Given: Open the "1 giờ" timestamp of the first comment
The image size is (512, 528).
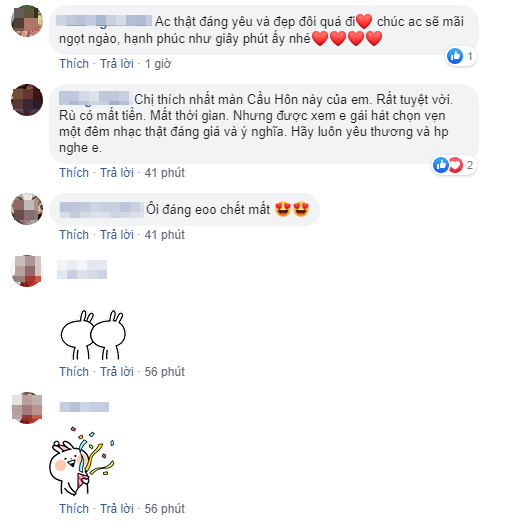Looking at the screenshot, I should pos(158,64).
